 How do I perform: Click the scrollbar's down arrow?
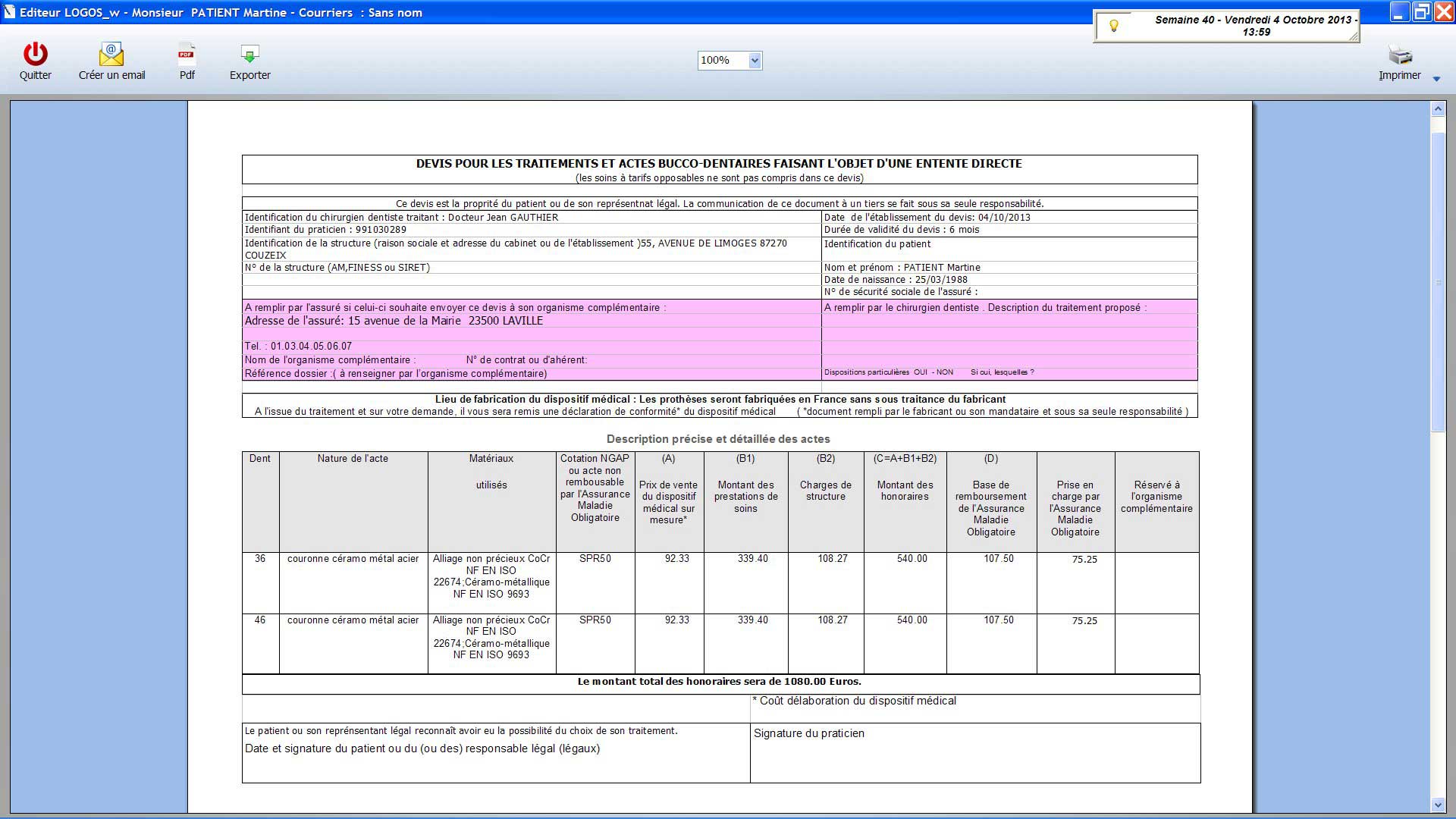point(1438,805)
